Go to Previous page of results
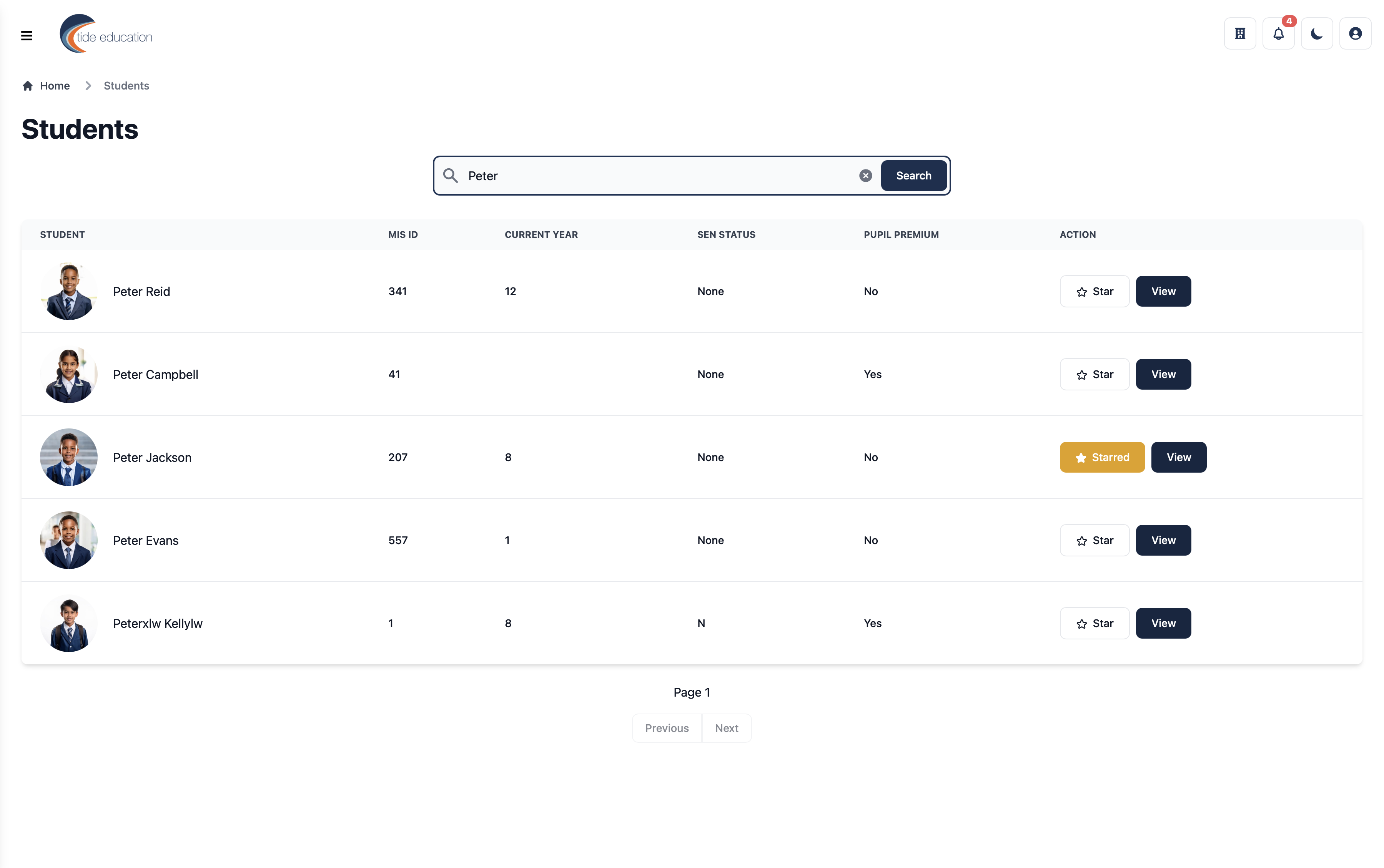Viewport: 1384px width, 868px height. [666, 728]
